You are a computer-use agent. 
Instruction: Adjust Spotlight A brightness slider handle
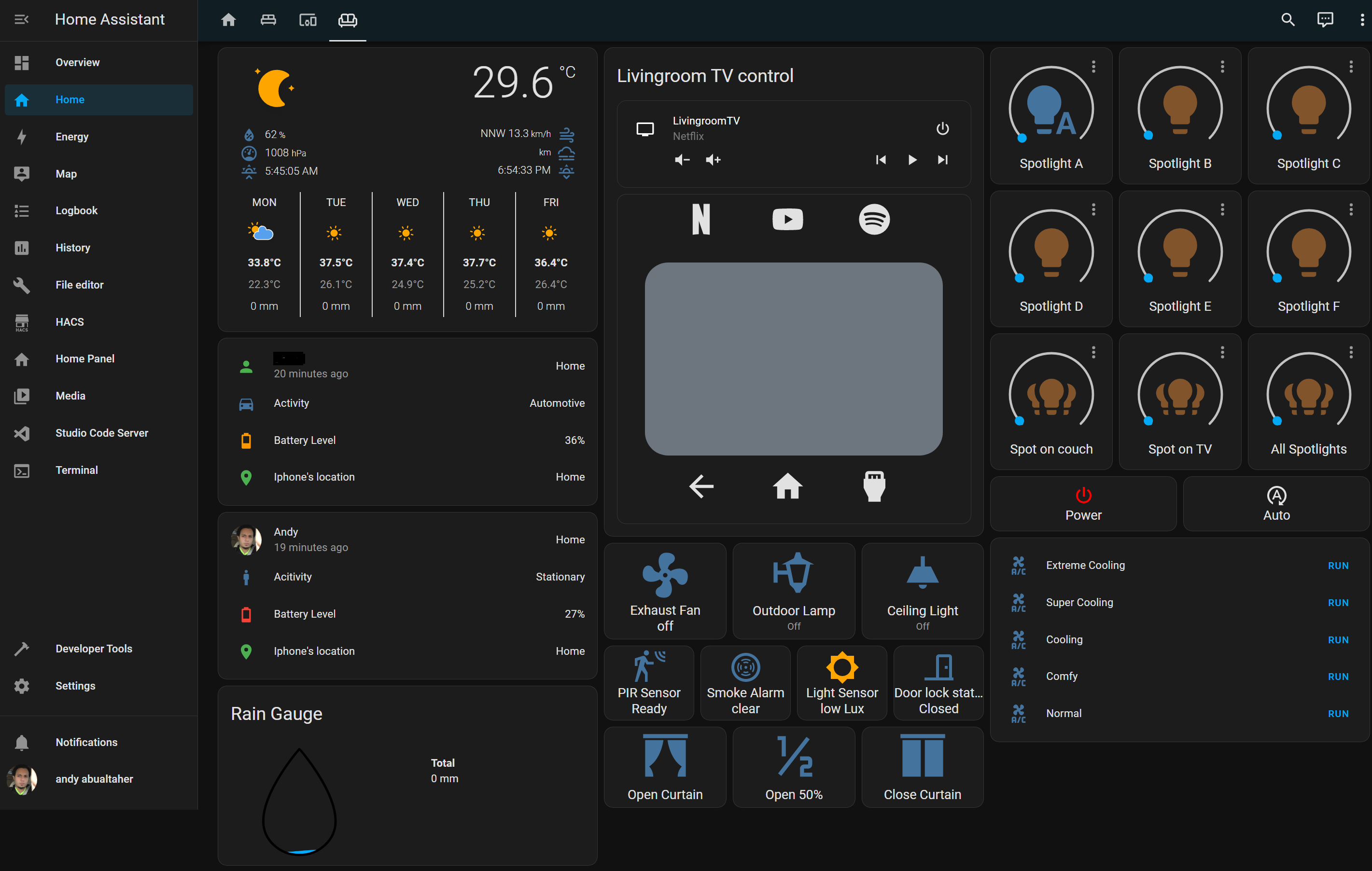click(1022, 138)
